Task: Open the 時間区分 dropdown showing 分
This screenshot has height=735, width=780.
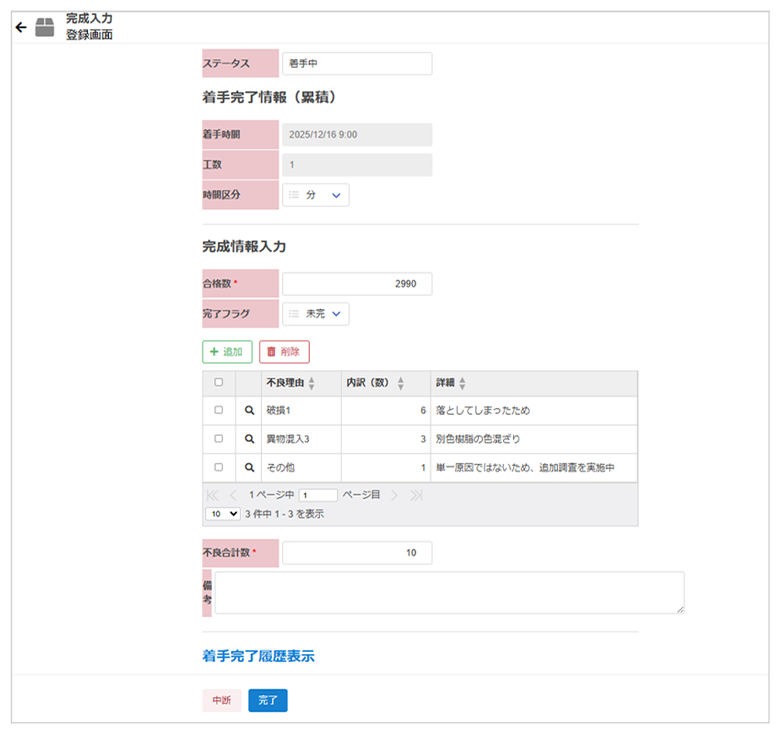Action: pos(316,195)
